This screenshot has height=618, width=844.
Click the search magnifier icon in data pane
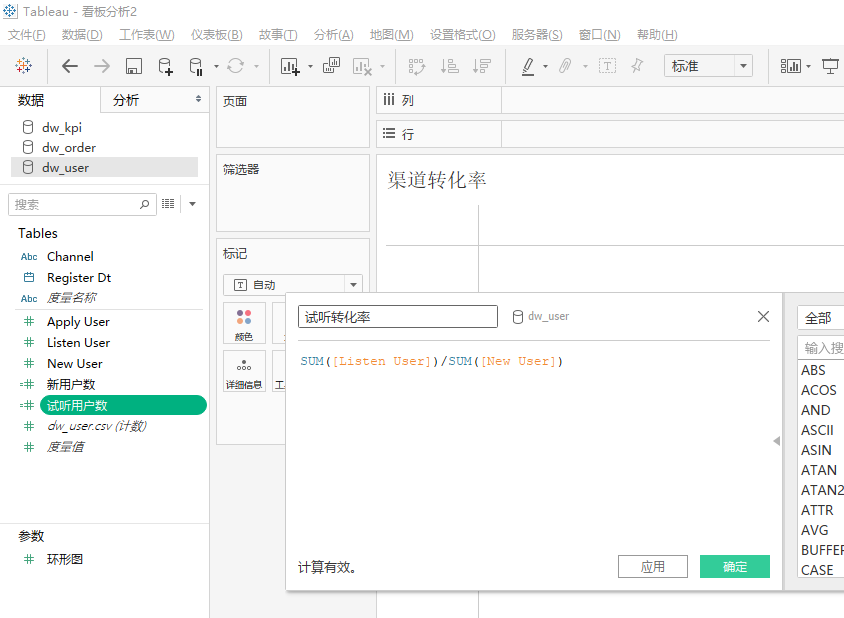[144, 205]
